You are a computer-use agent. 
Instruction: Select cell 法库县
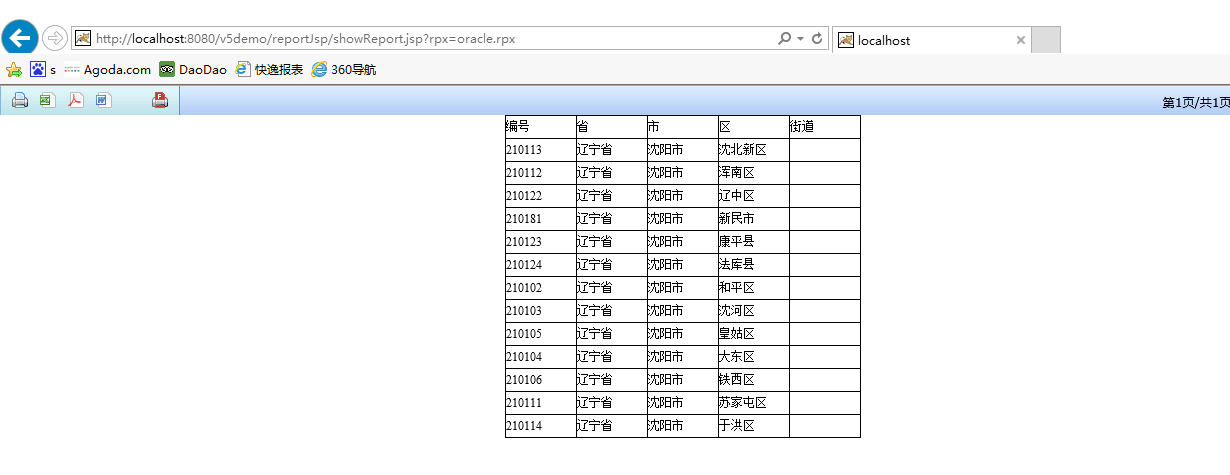click(x=754, y=265)
